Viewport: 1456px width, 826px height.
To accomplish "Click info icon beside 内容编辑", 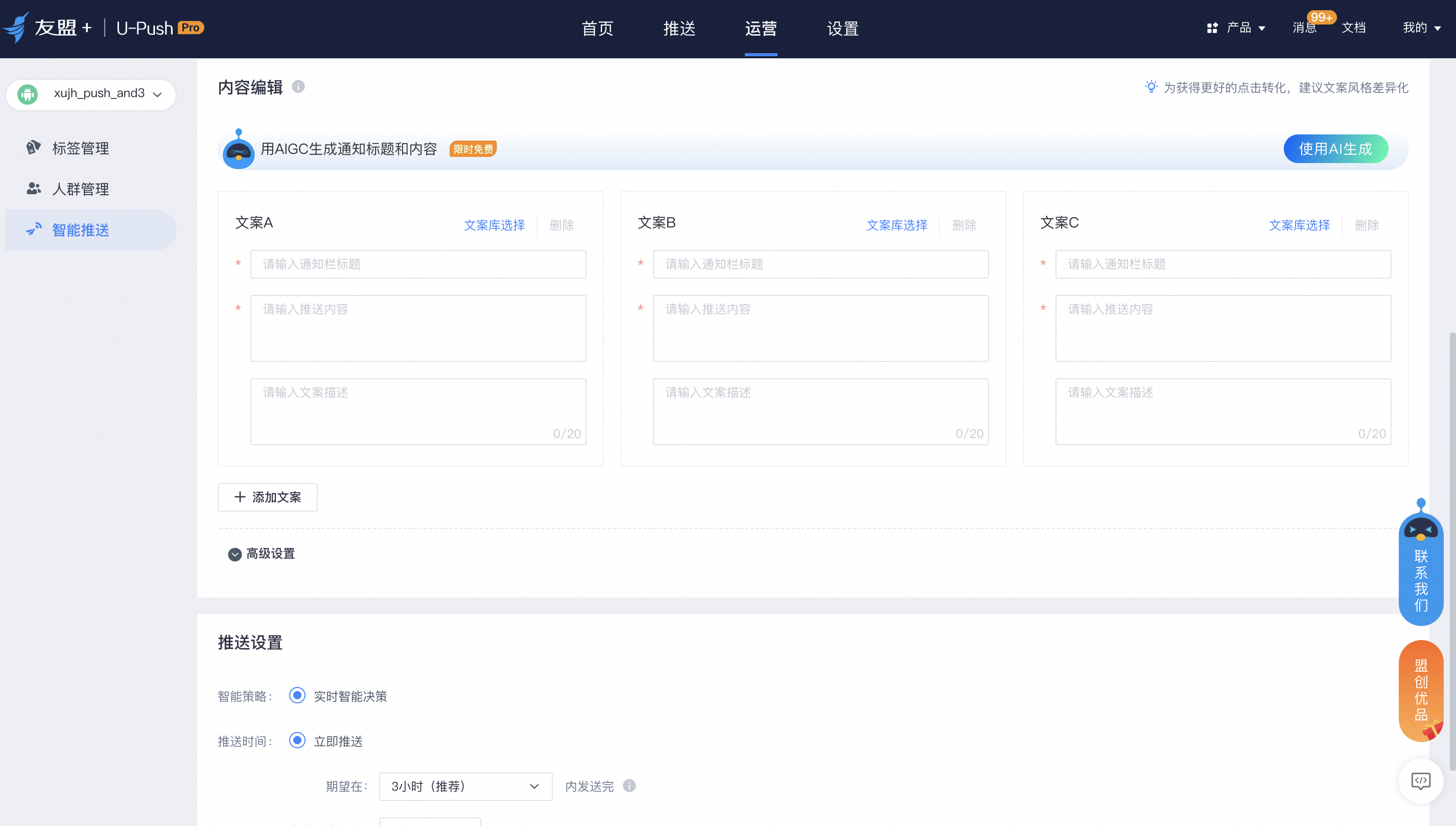I will click(x=298, y=86).
